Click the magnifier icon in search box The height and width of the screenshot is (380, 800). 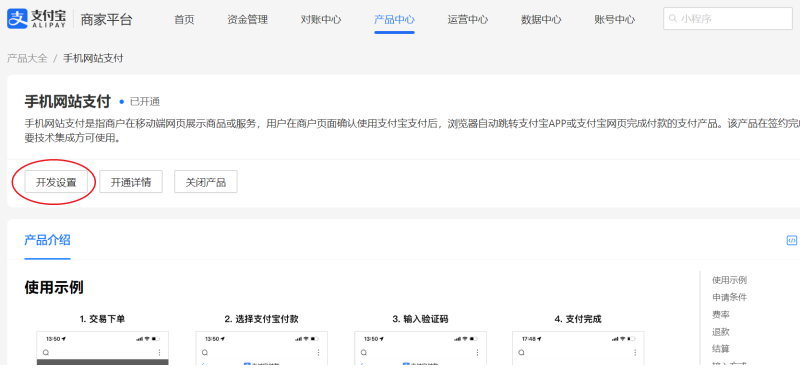(673, 19)
